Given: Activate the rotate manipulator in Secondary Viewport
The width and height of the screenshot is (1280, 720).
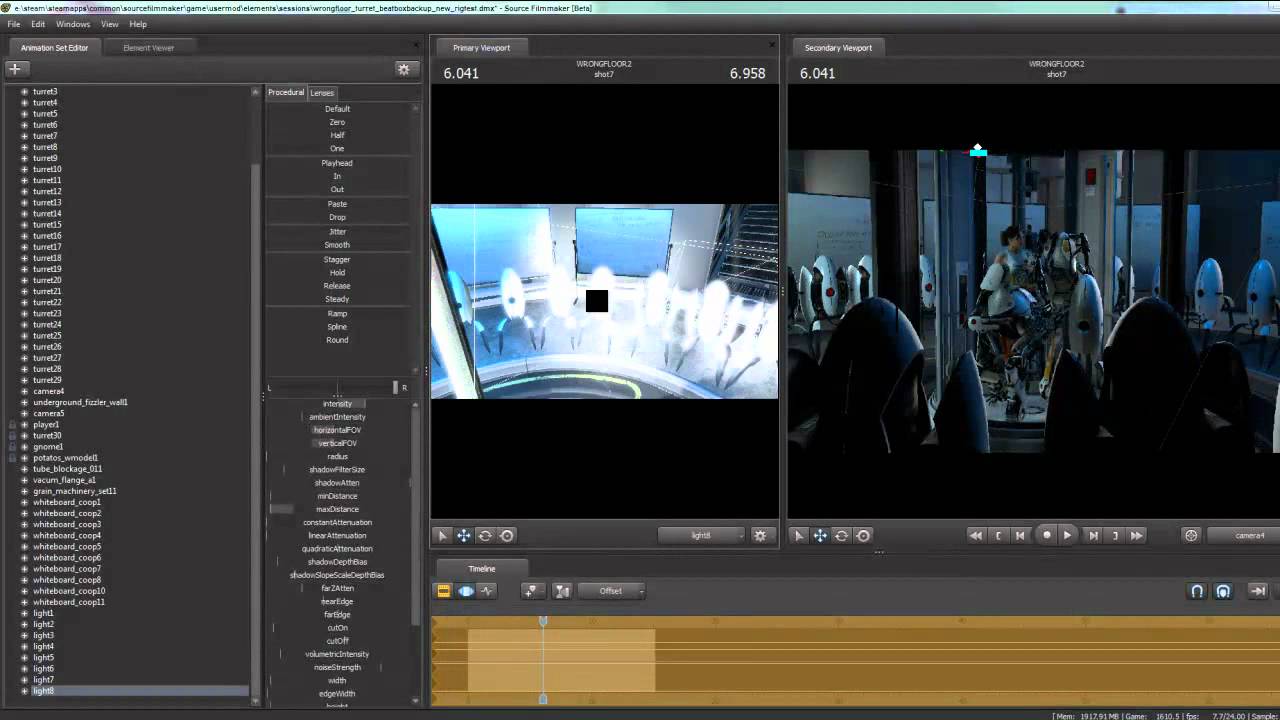Looking at the screenshot, I should [x=842, y=536].
